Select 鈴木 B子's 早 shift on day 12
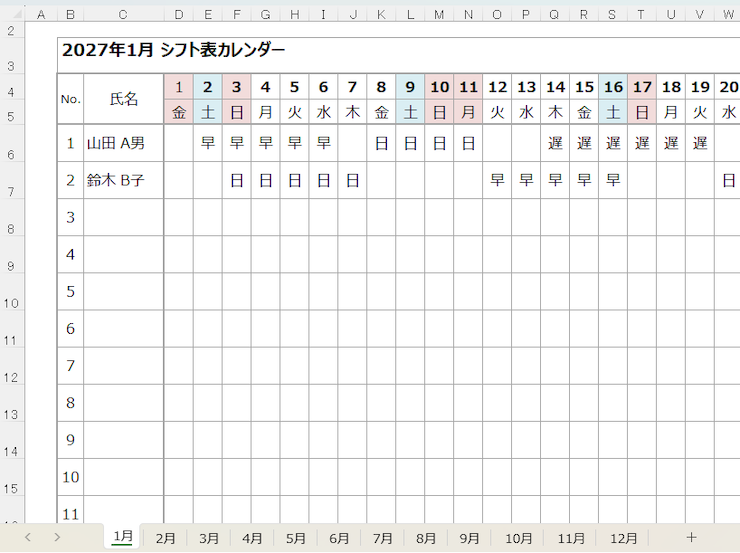 pyautogui.click(x=497, y=180)
